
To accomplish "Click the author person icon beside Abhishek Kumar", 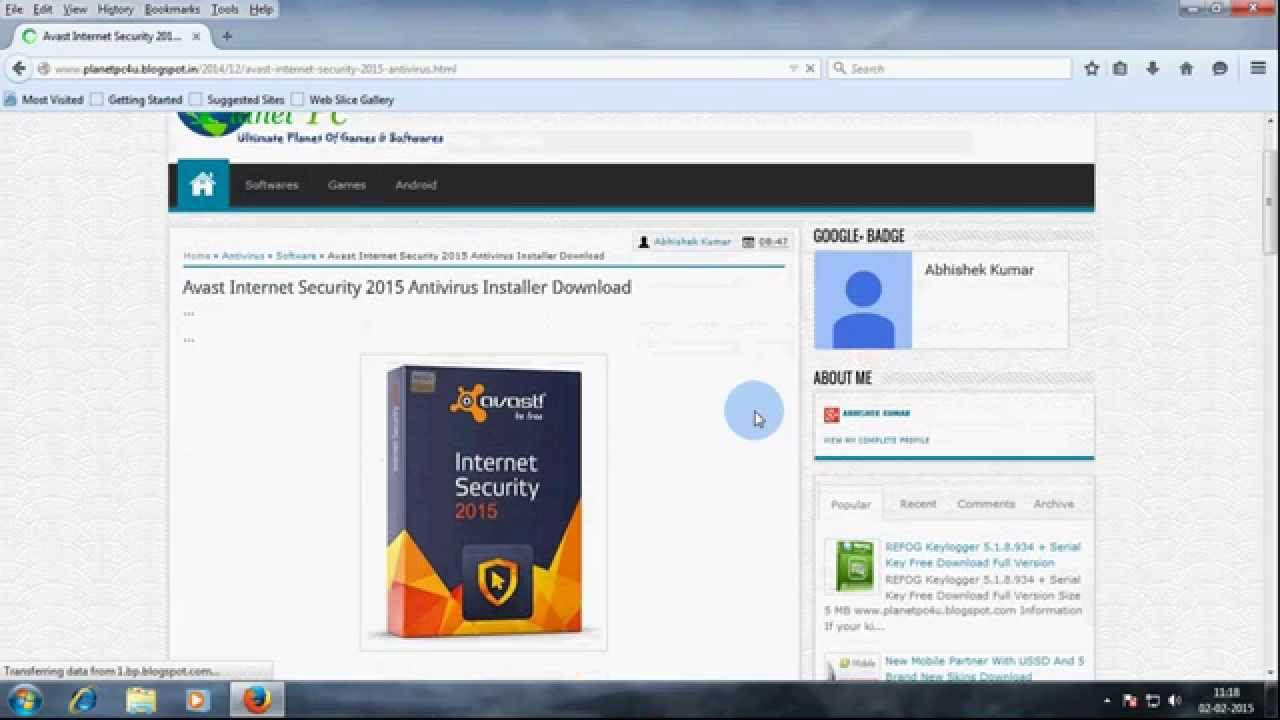I will 644,242.
